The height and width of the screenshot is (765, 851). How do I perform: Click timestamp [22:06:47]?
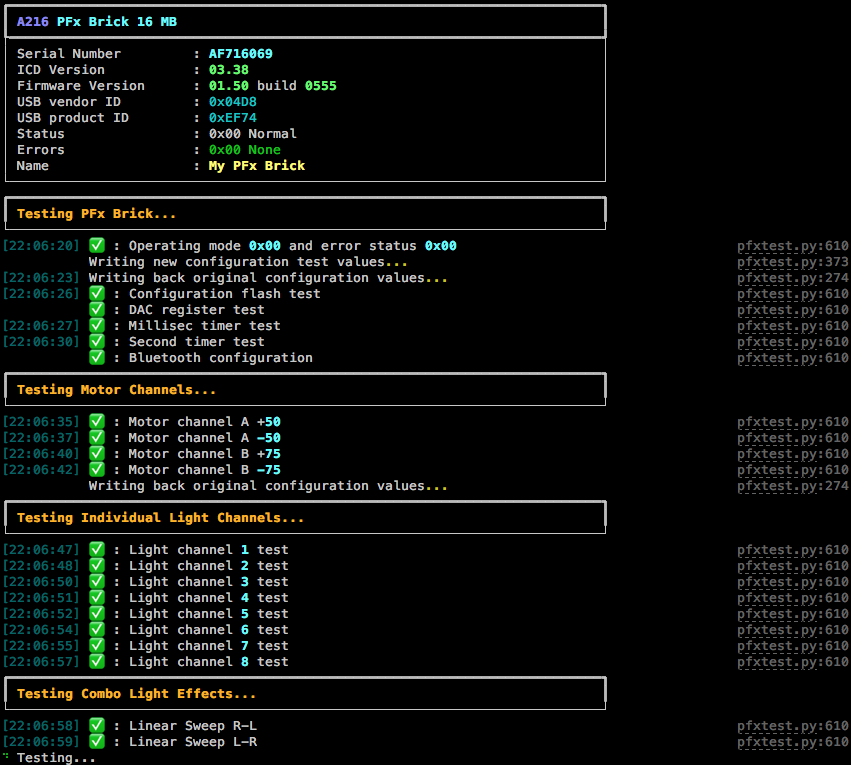click(x=41, y=550)
